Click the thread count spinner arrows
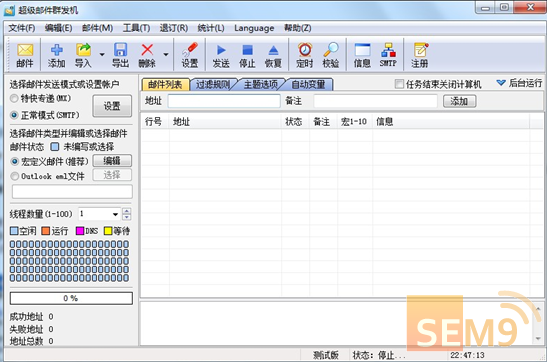Viewport: 547px width, 362px height. [x=127, y=214]
